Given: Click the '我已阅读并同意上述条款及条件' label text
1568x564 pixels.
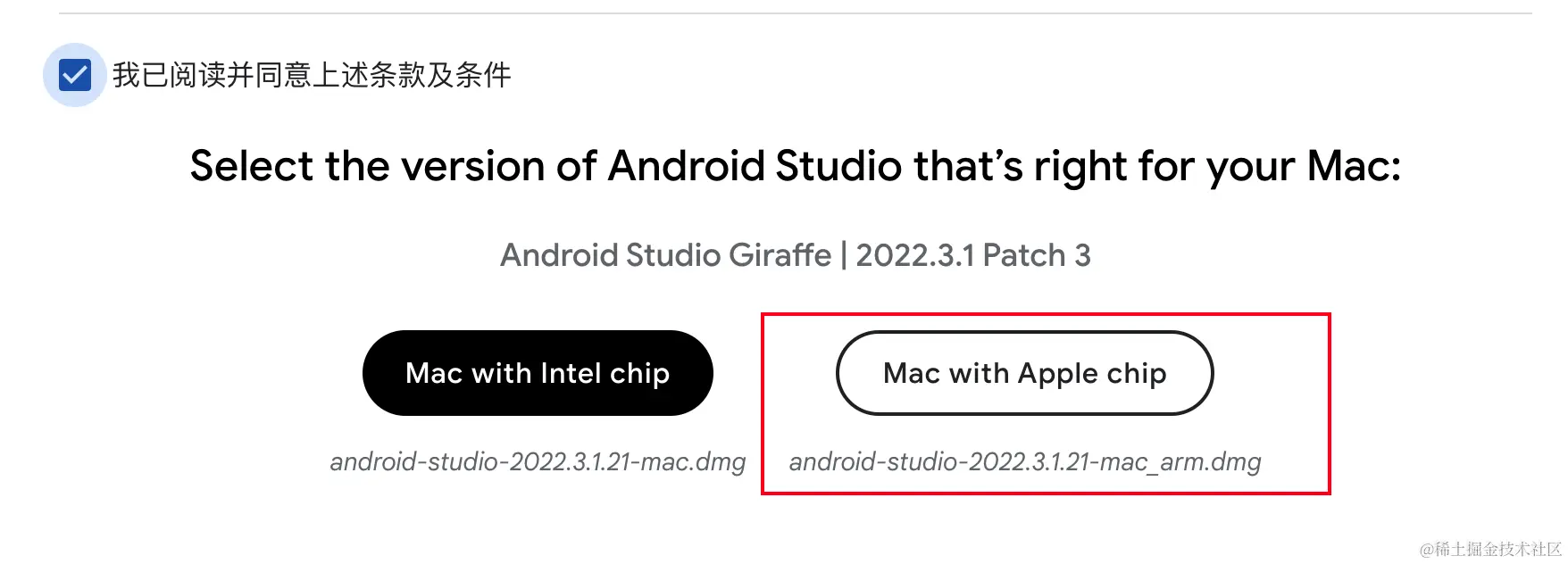Looking at the screenshot, I should click(312, 75).
